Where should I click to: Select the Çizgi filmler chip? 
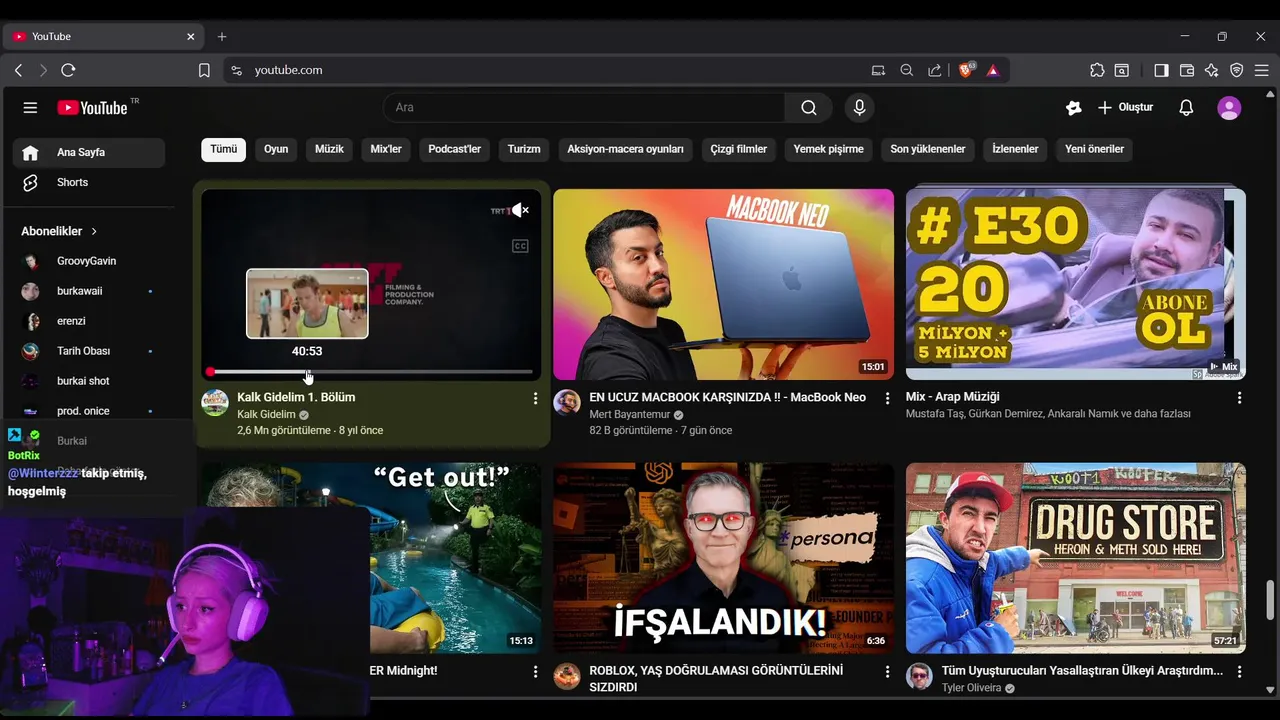tap(738, 149)
